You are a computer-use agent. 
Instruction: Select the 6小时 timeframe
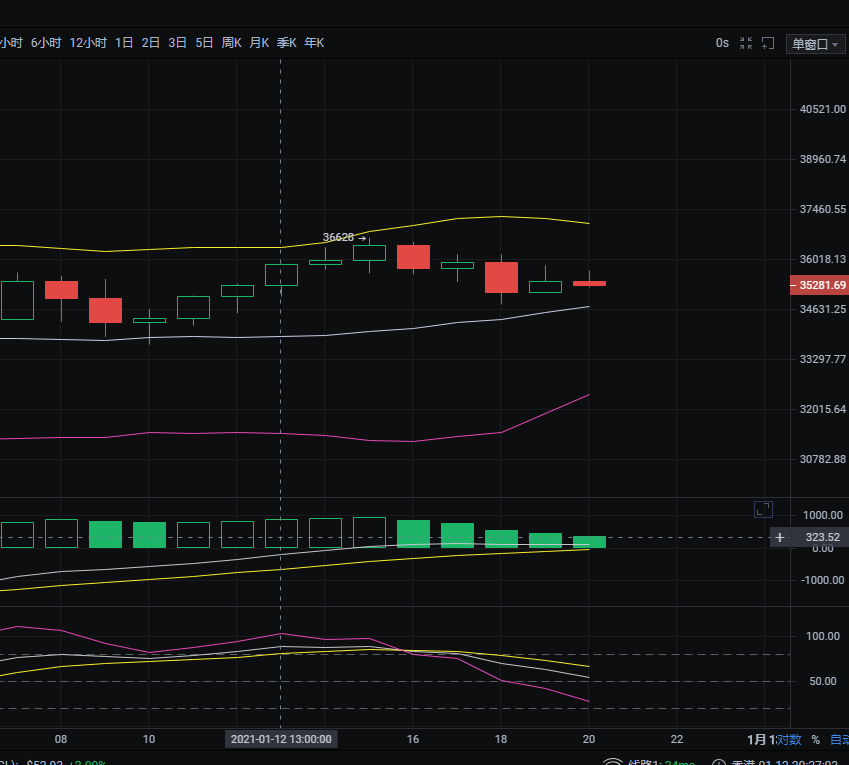point(46,43)
